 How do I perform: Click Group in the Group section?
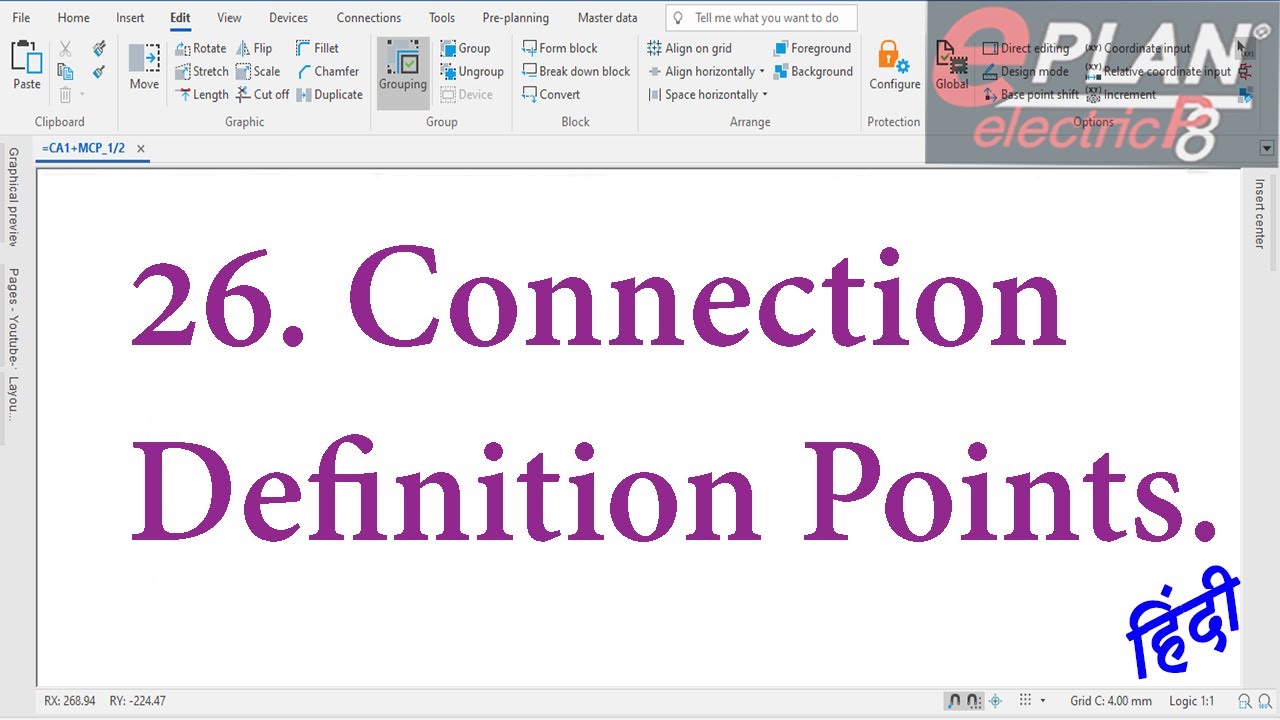[x=465, y=48]
